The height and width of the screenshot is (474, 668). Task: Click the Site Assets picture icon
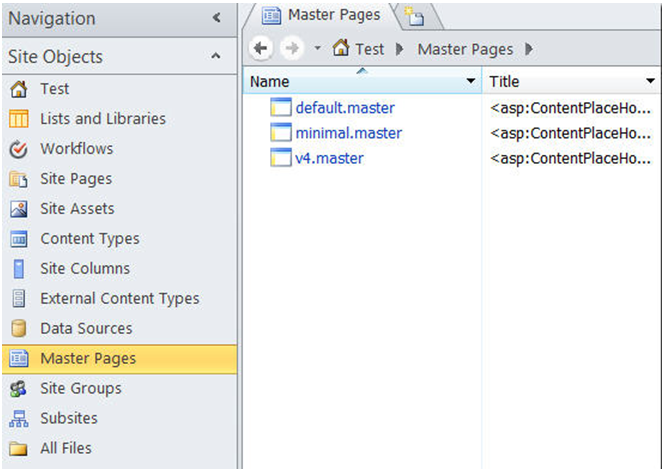pos(18,209)
